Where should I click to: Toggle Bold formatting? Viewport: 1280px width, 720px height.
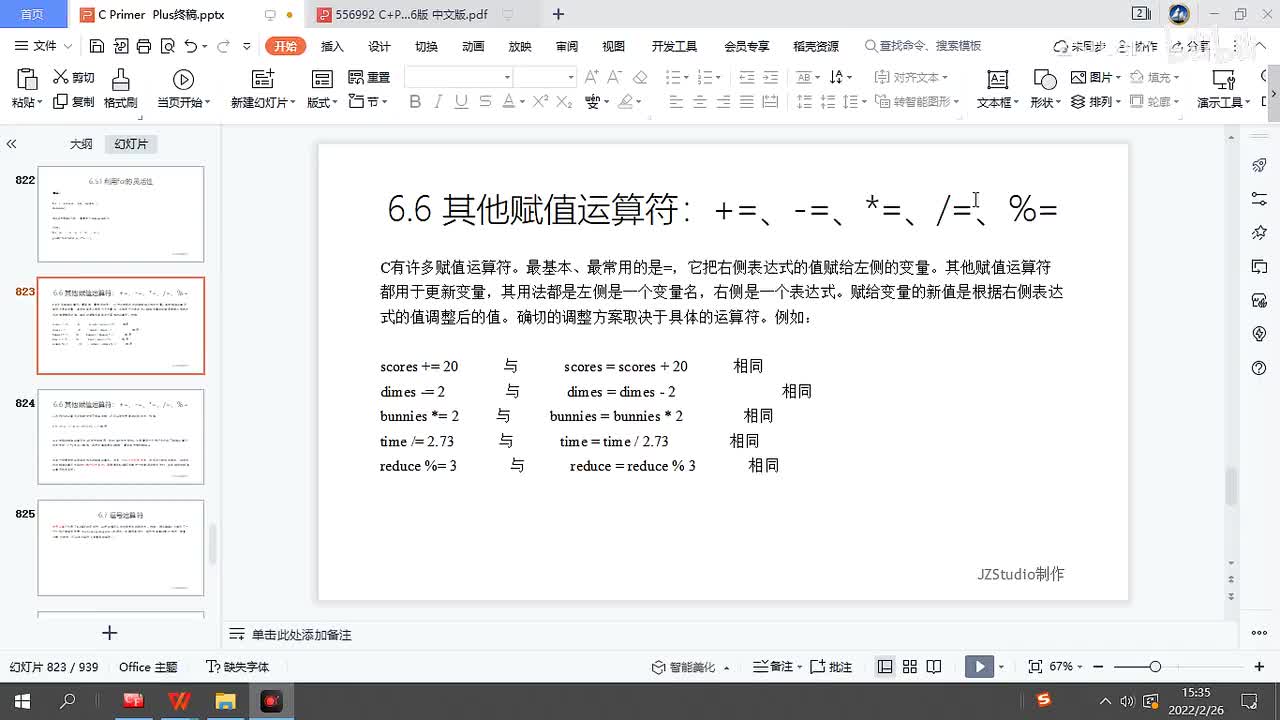[x=415, y=102]
